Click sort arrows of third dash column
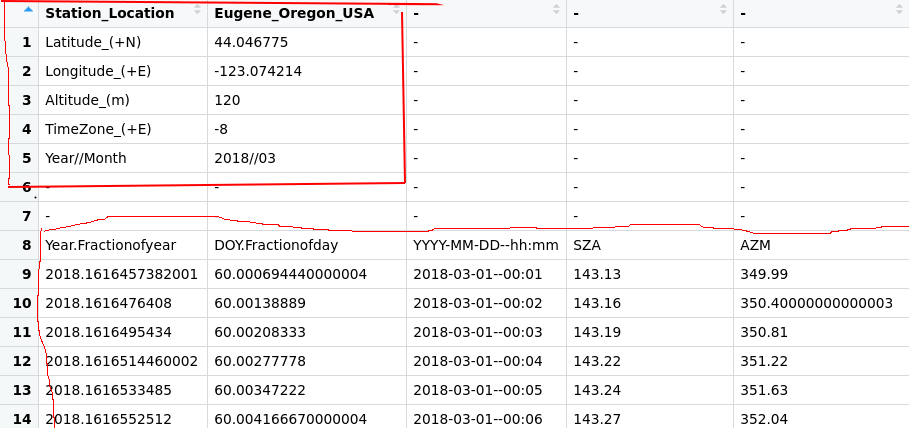This screenshot has width=909, height=428. pos(557,9)
